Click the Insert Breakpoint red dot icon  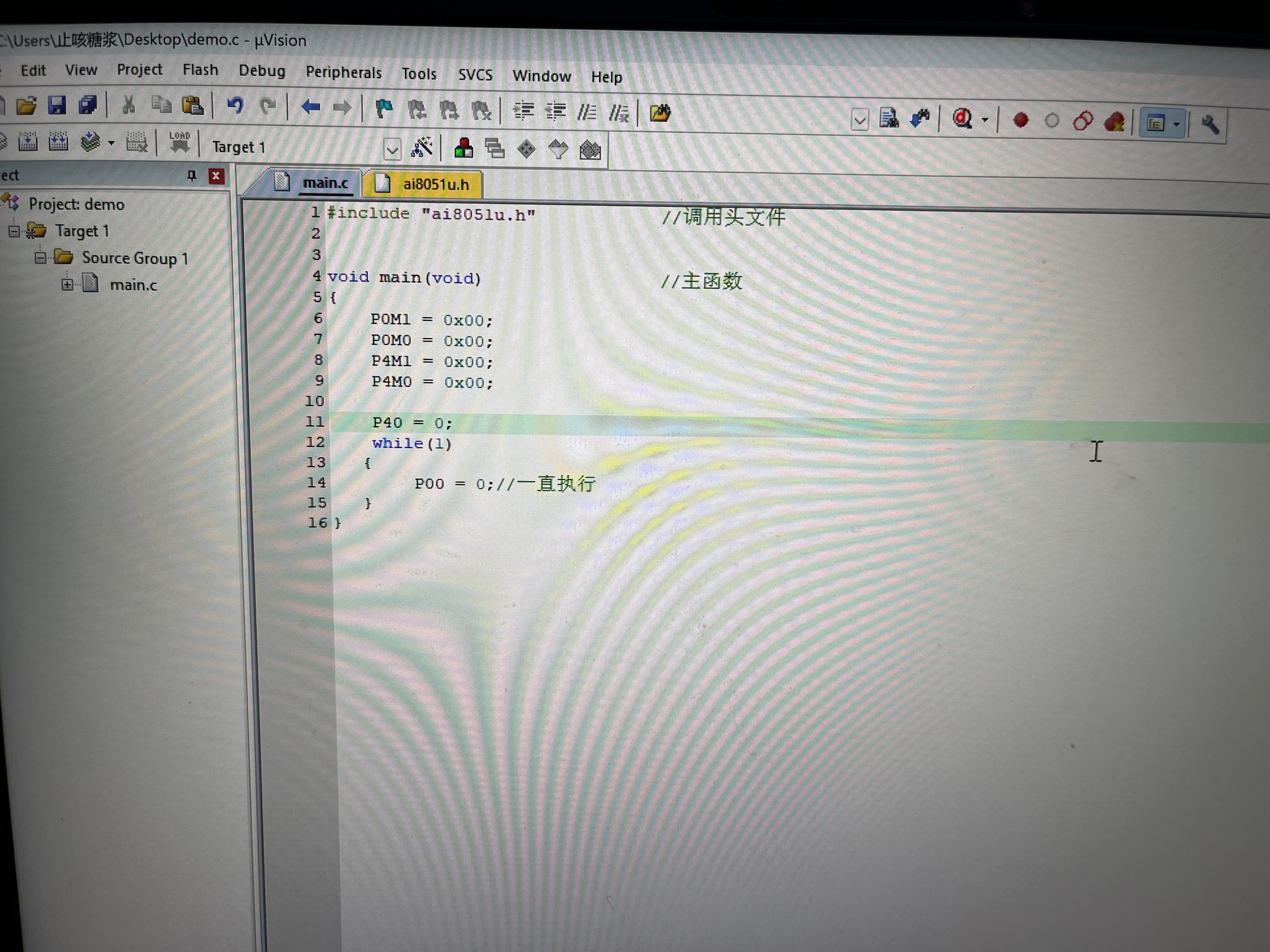pyautogui.click(x=1020, y=120)
